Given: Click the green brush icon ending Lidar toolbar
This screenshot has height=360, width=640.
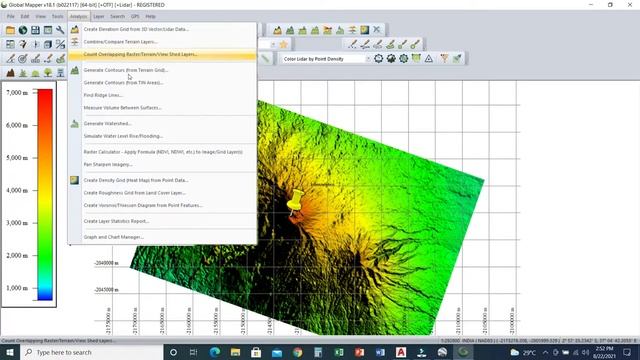Looking at the screenshot, I should pyautogui.click(x=457, y=59).
